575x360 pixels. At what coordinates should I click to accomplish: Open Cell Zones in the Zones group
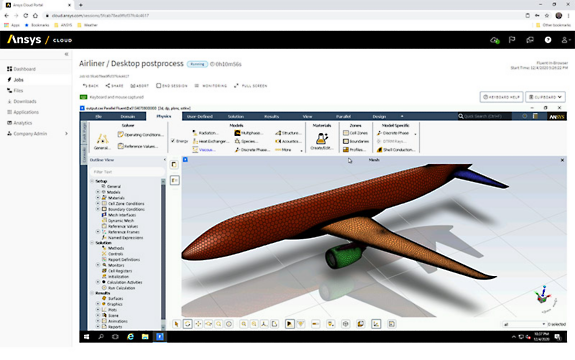tap(355, 133)
